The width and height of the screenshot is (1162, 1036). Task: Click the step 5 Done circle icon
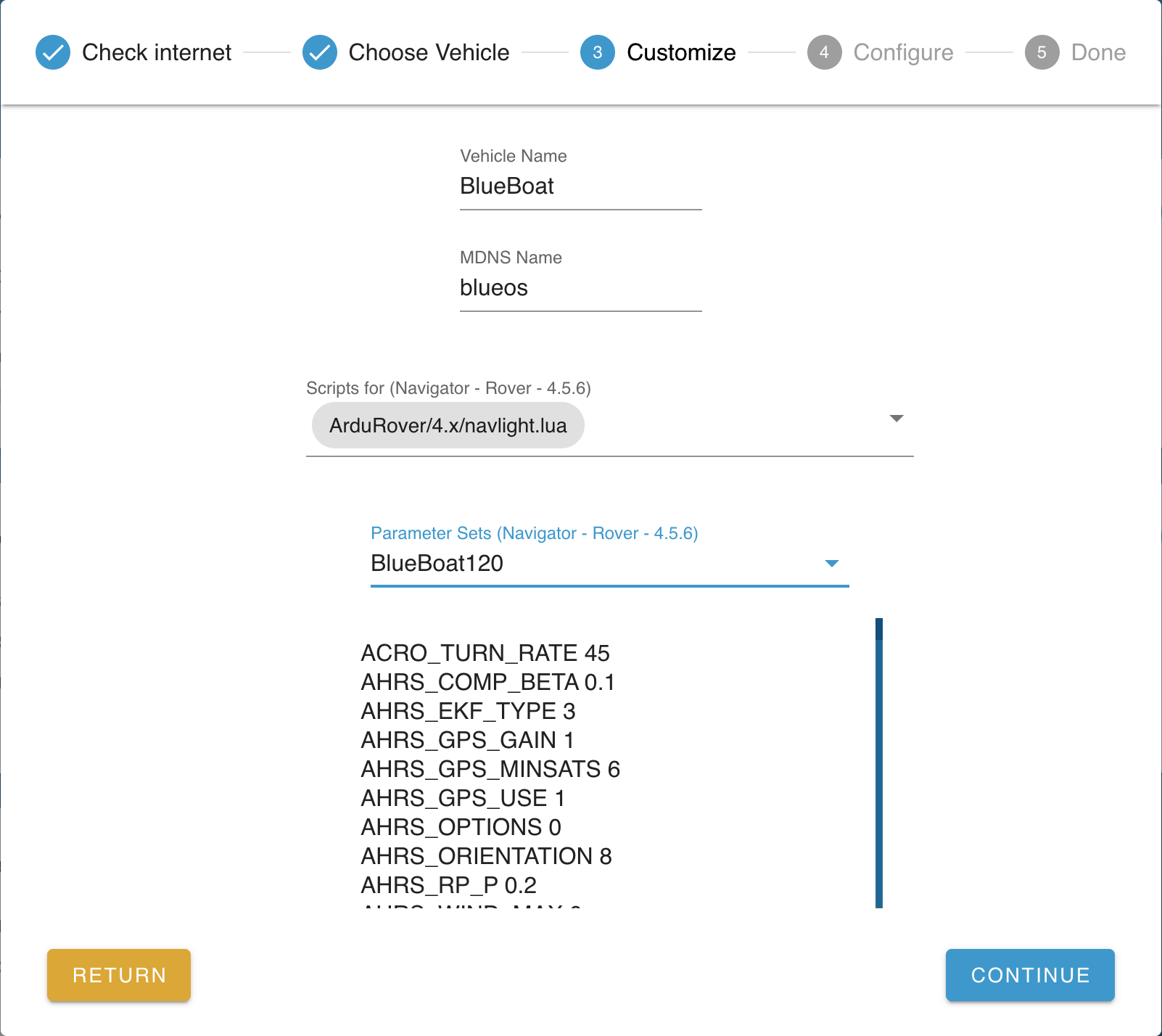pos(1042,52)
